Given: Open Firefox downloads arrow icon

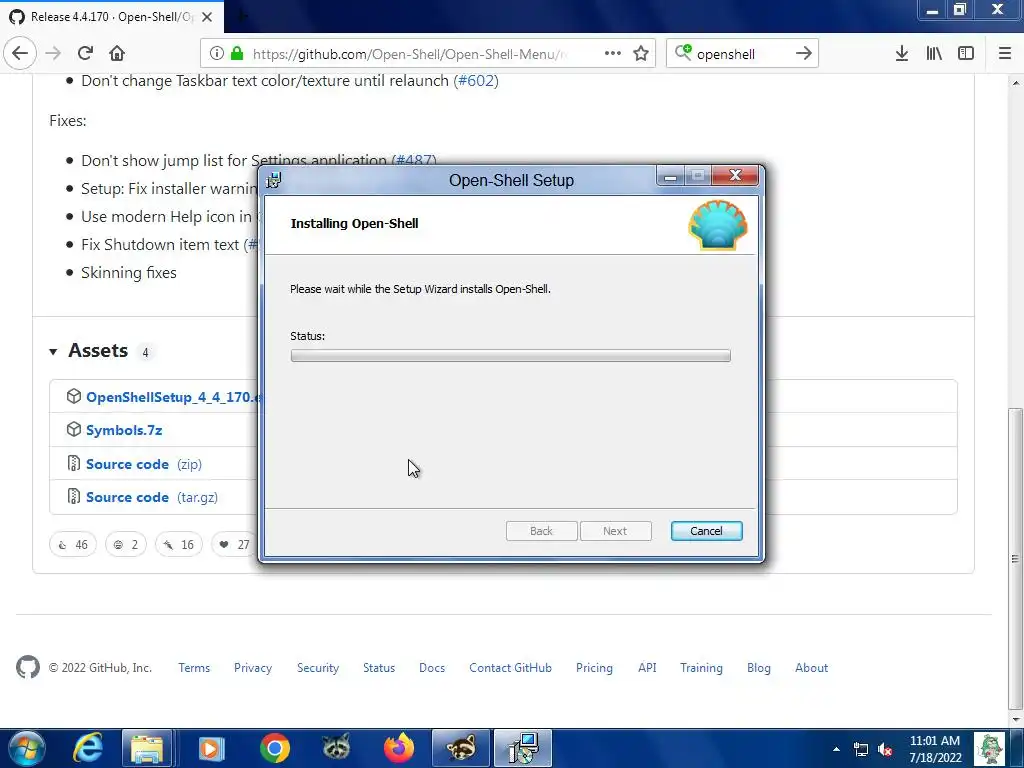Looking at the screenshot, I should (x=902, y=54).
